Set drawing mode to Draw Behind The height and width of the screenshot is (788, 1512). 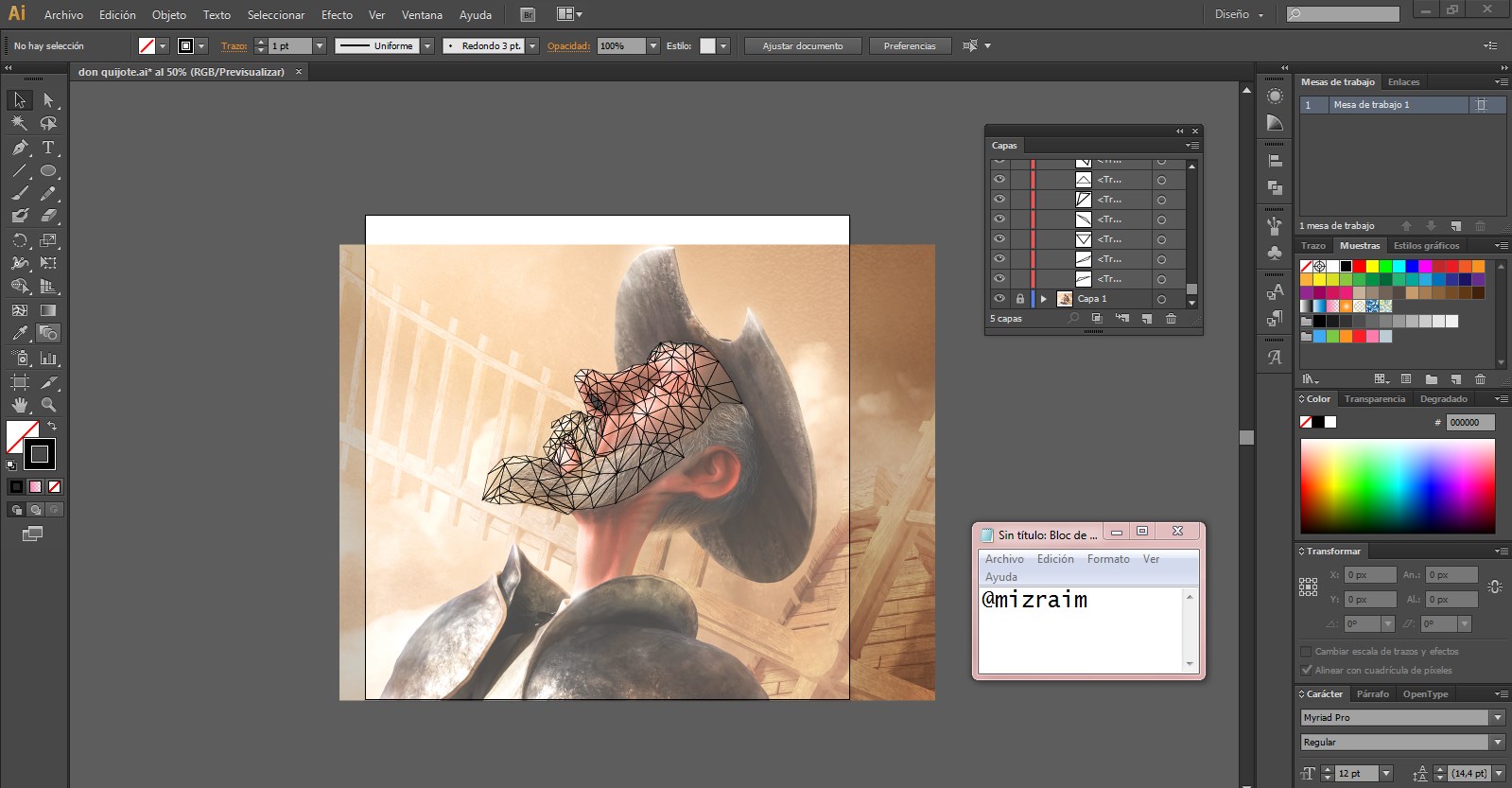(x=35, y=510)
